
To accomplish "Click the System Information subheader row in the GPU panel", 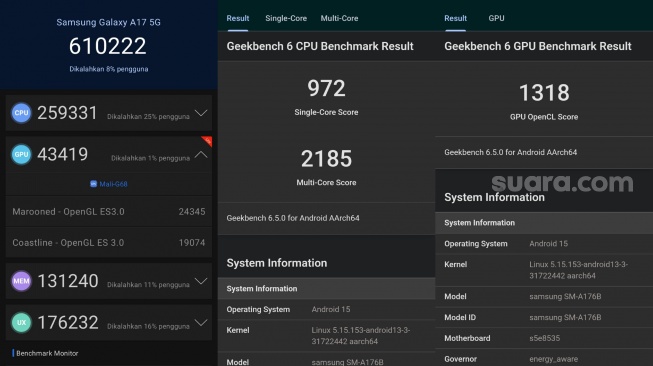I will pyautogui.click(x=544, y=223).
